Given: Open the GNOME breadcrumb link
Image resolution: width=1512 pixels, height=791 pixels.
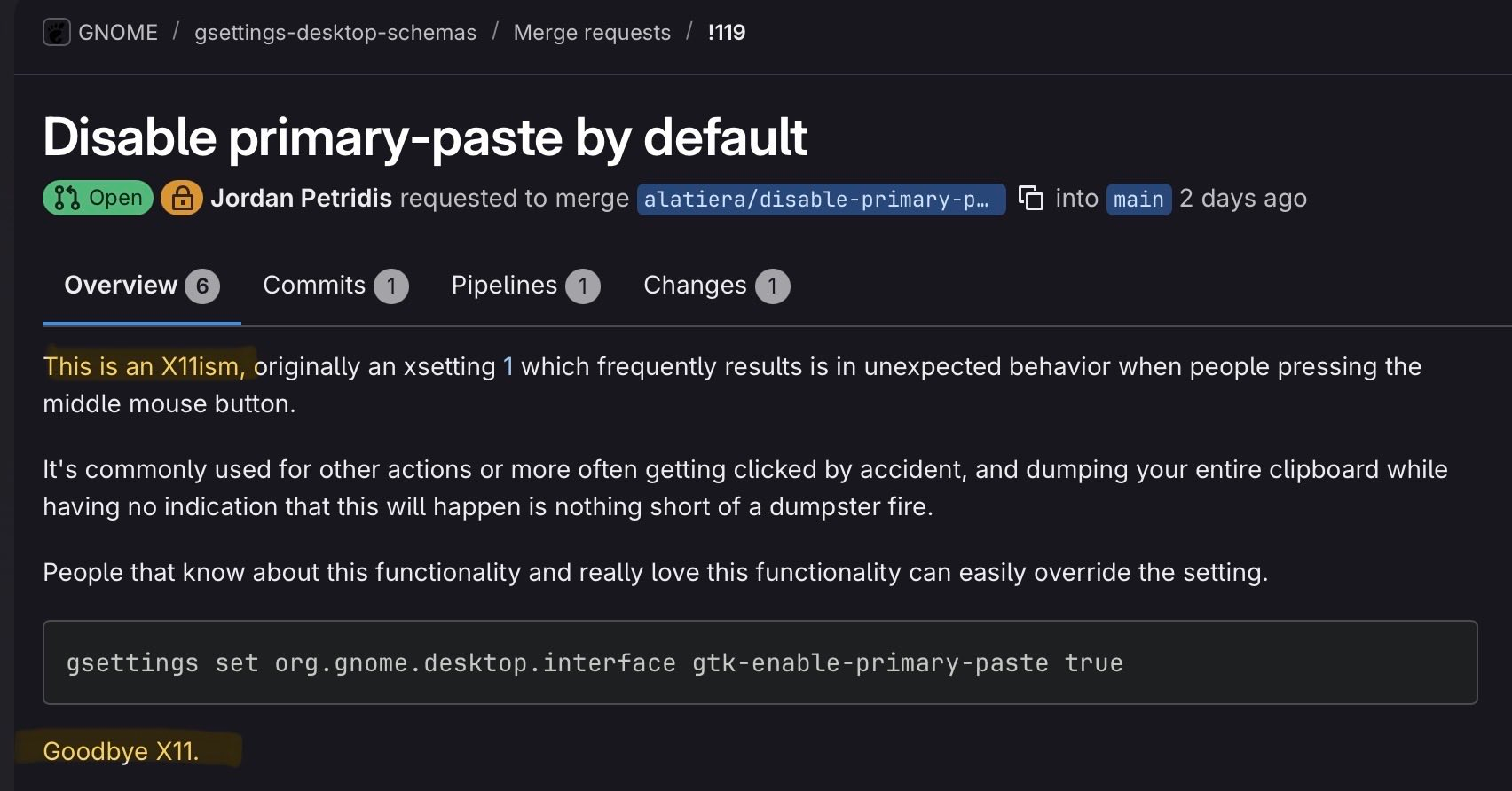Looking at the screenshot, I should pyautogui.click(x=117, y=33).
